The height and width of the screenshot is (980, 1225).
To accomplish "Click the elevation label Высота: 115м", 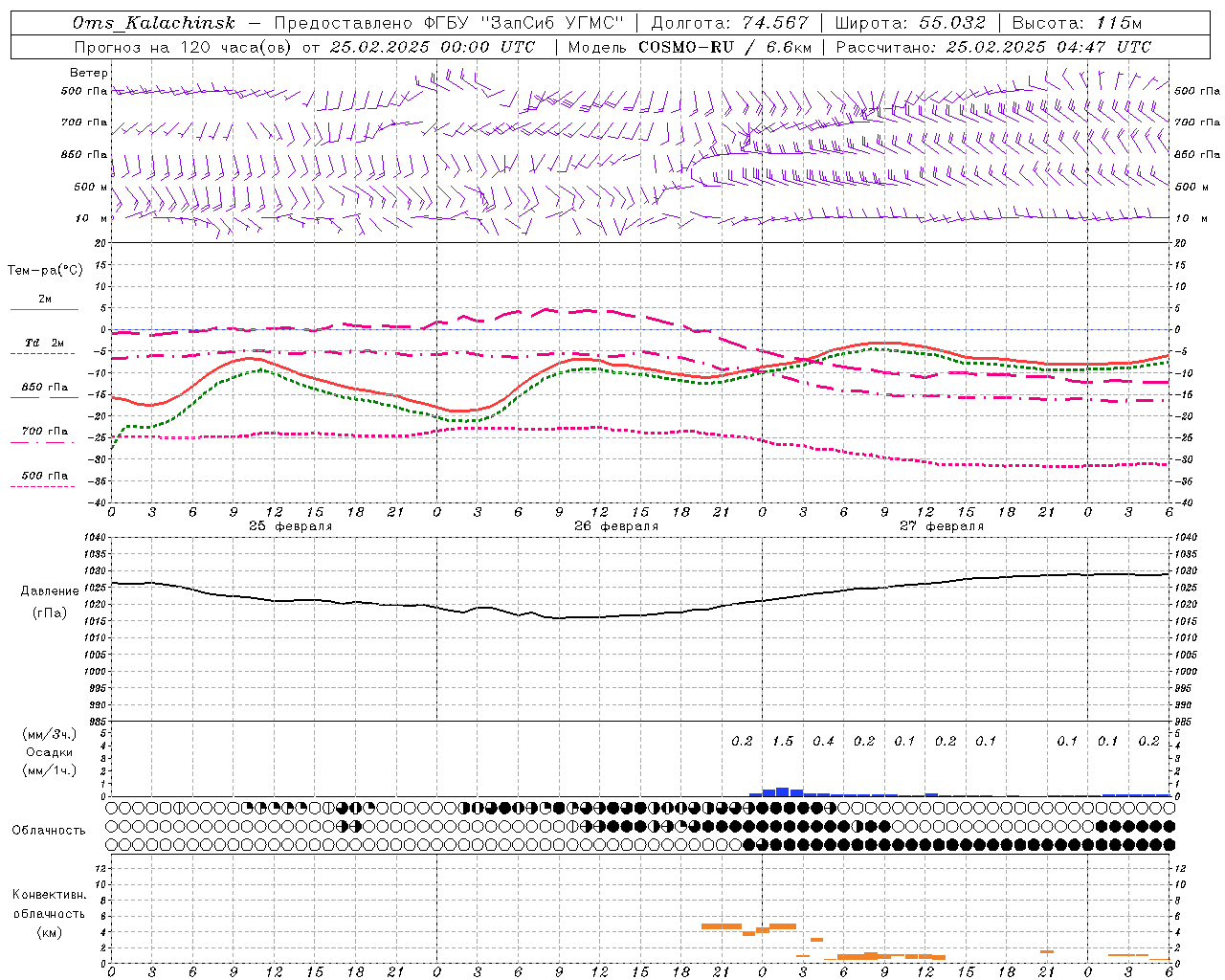I will (x=1077, y=23).
